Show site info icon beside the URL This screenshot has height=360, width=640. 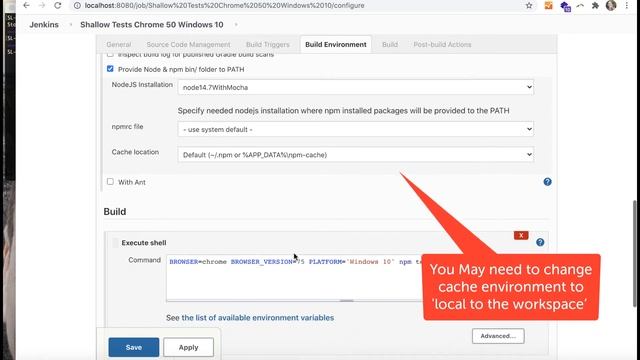[77, 5]
